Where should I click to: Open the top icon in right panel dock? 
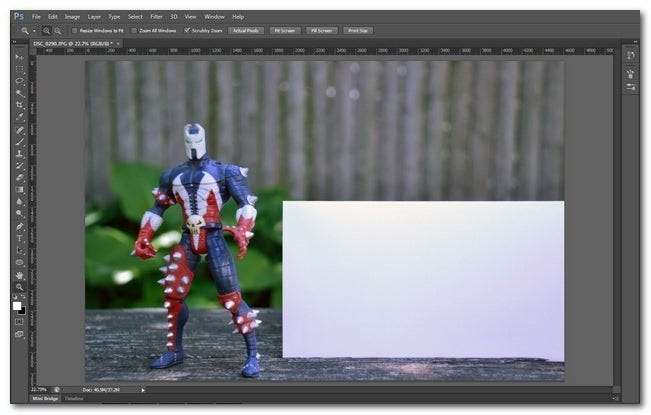tap(630, 55)
